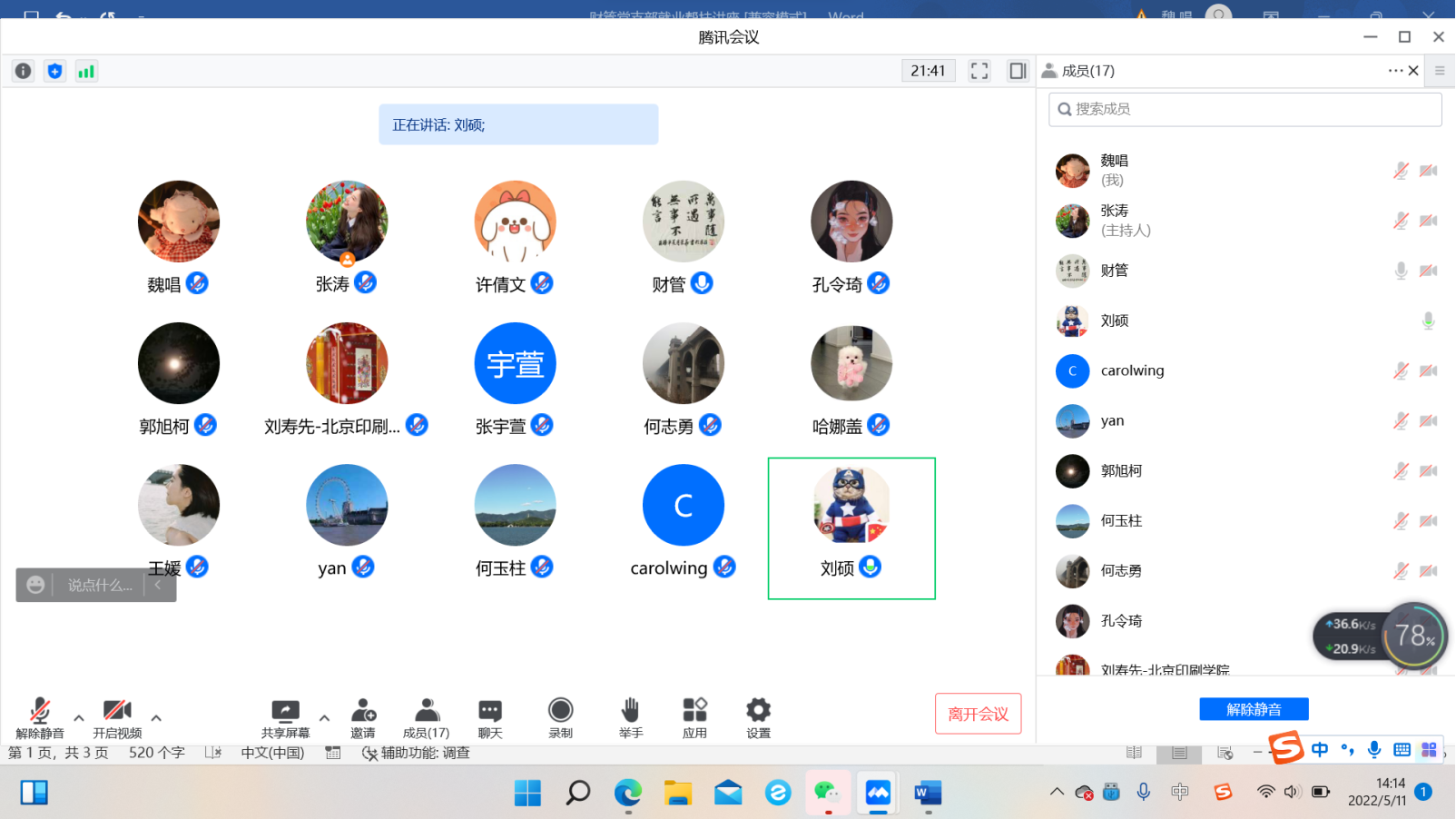Select 孔令琦 row in members list

click(x=1245, y=621)
